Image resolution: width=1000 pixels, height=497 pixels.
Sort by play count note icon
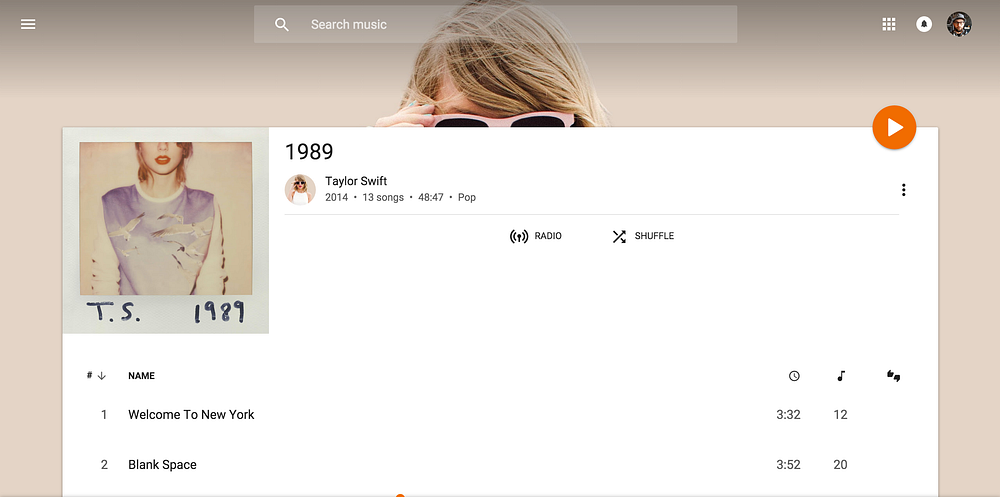[x=841, y=376]
